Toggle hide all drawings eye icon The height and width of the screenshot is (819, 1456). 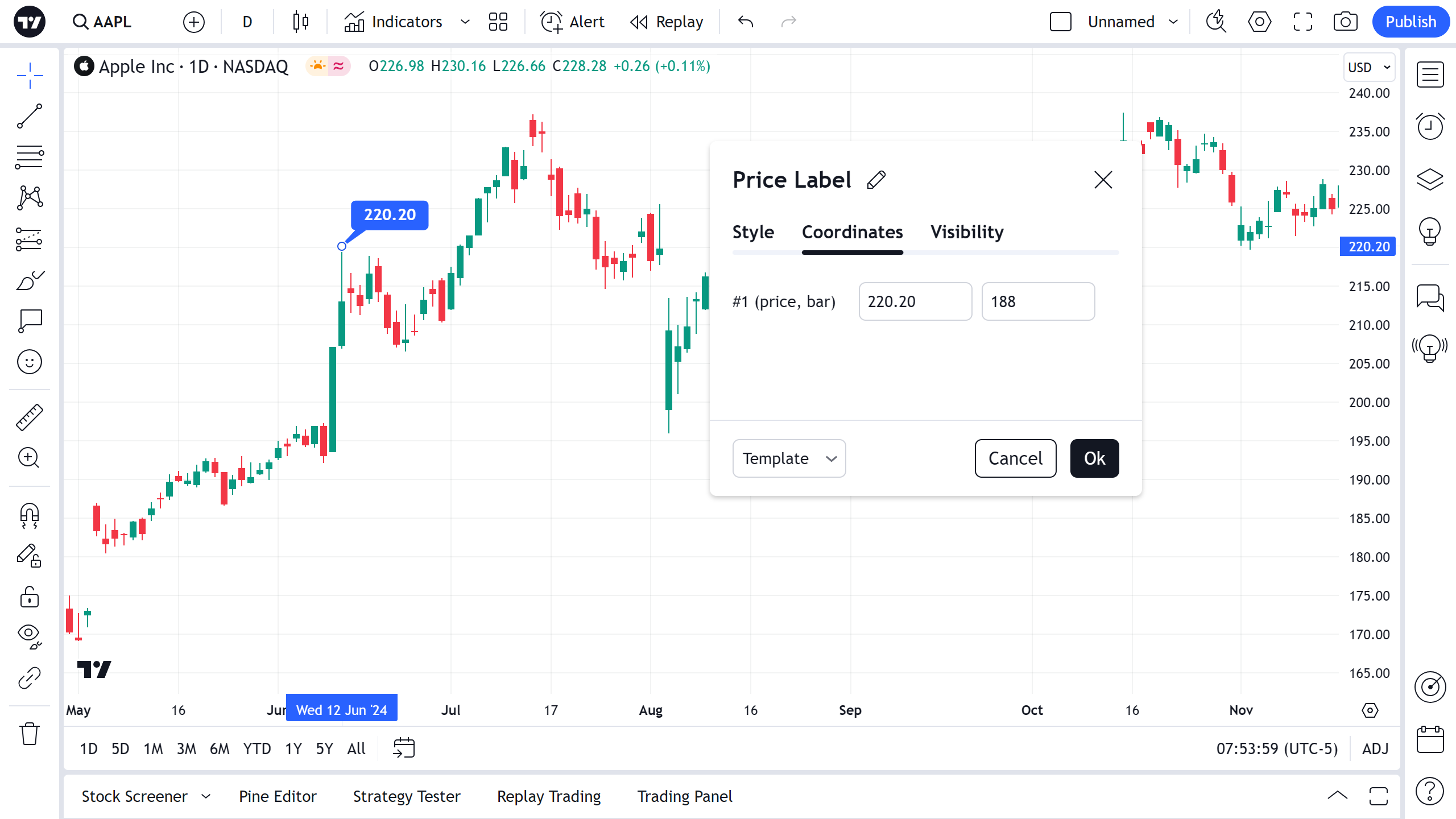30,635
